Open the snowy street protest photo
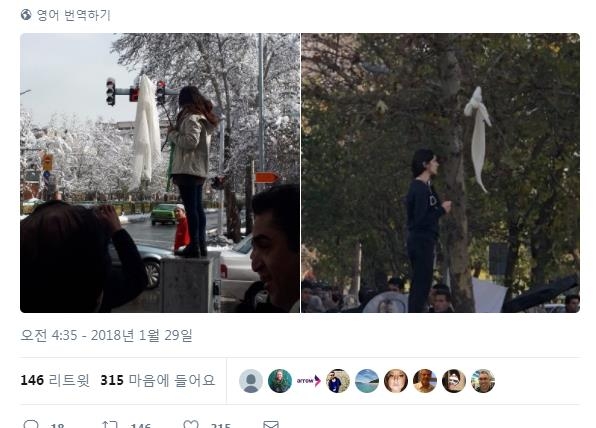Image resolution: width=596 pixels, height=428 pixels. [160, 173]
